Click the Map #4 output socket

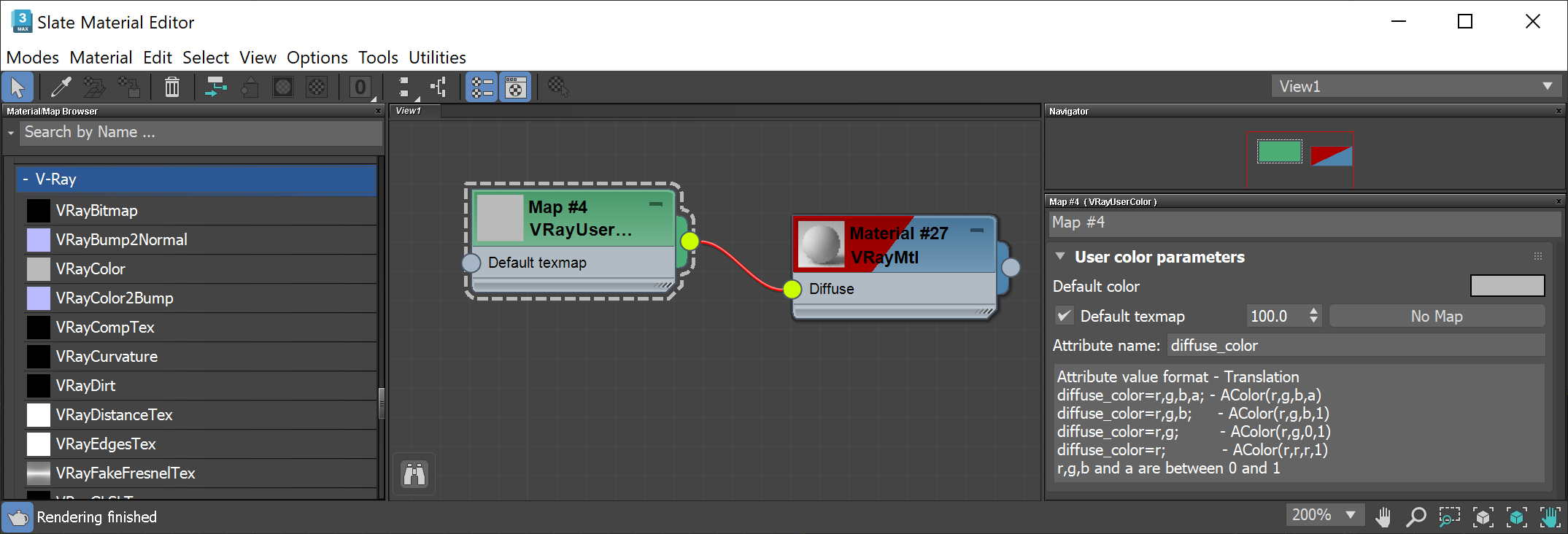click(x=690, y=241)
